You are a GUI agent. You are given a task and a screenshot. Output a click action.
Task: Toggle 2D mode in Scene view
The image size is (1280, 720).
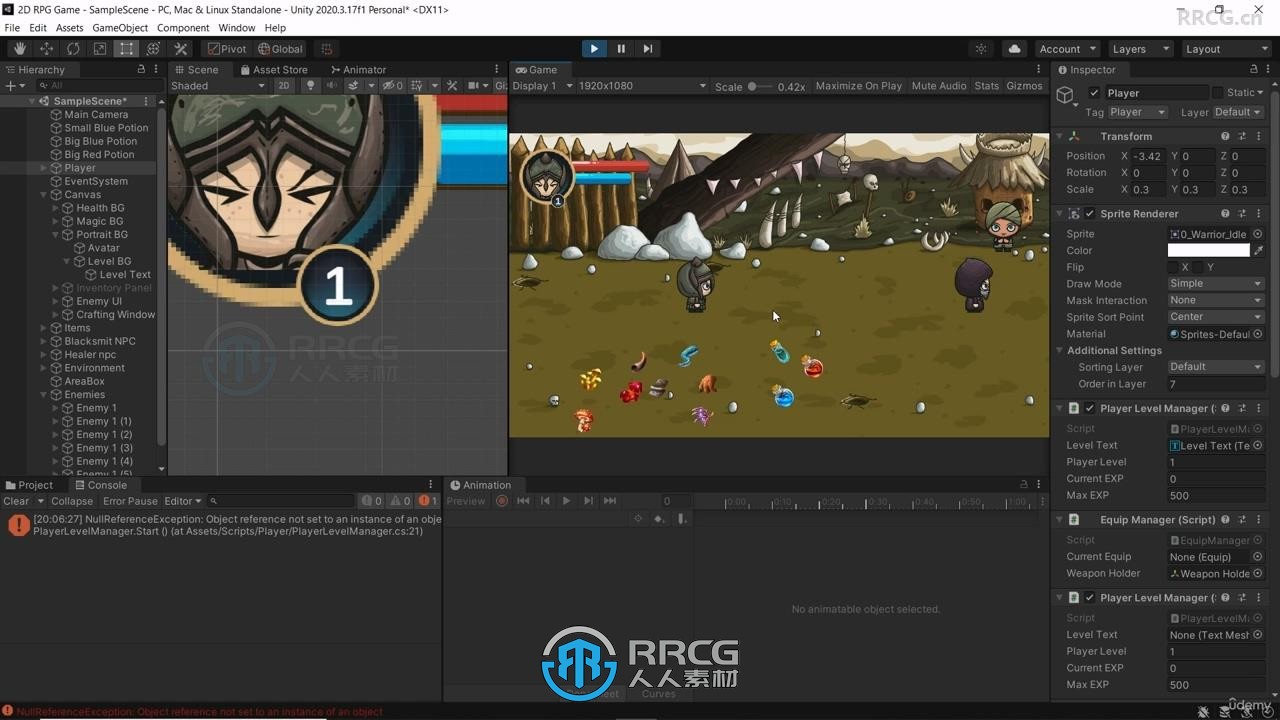pos(284,86)
